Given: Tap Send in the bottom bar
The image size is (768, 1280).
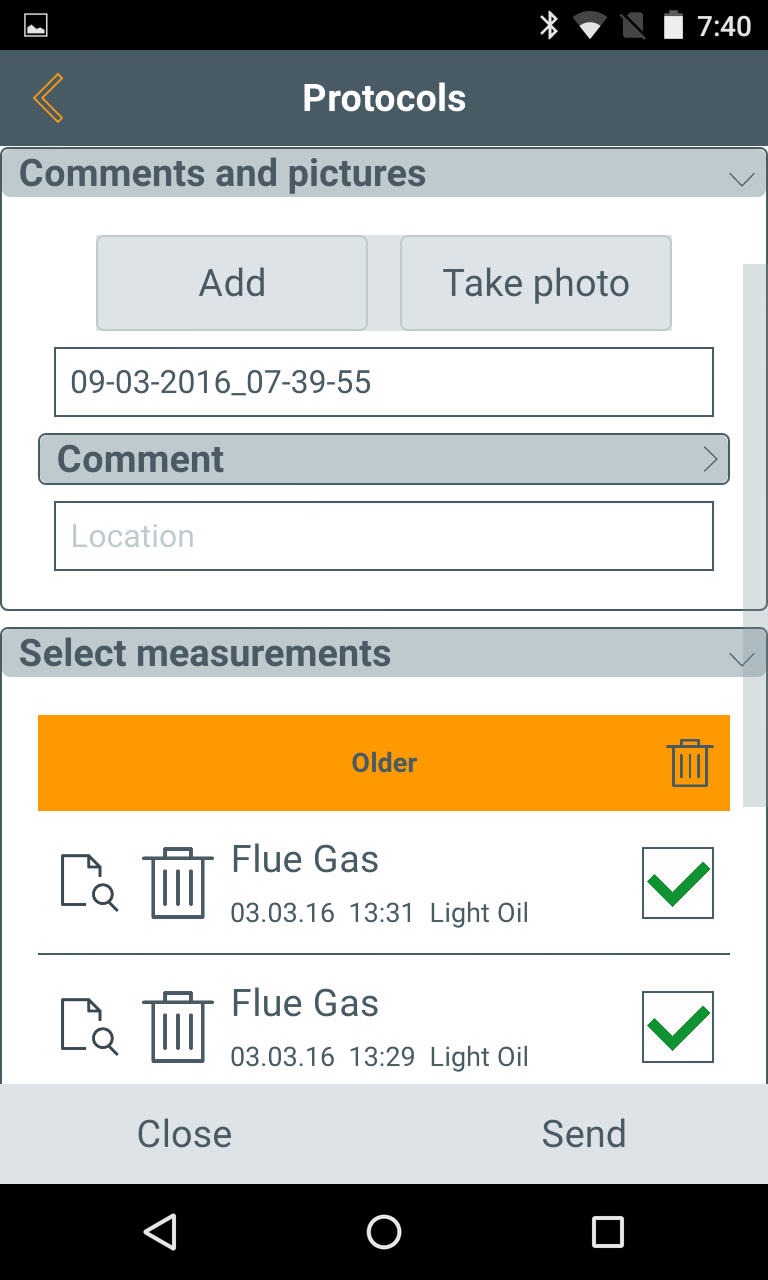Looking at the screenshot, I should (x=584, y=1134).
